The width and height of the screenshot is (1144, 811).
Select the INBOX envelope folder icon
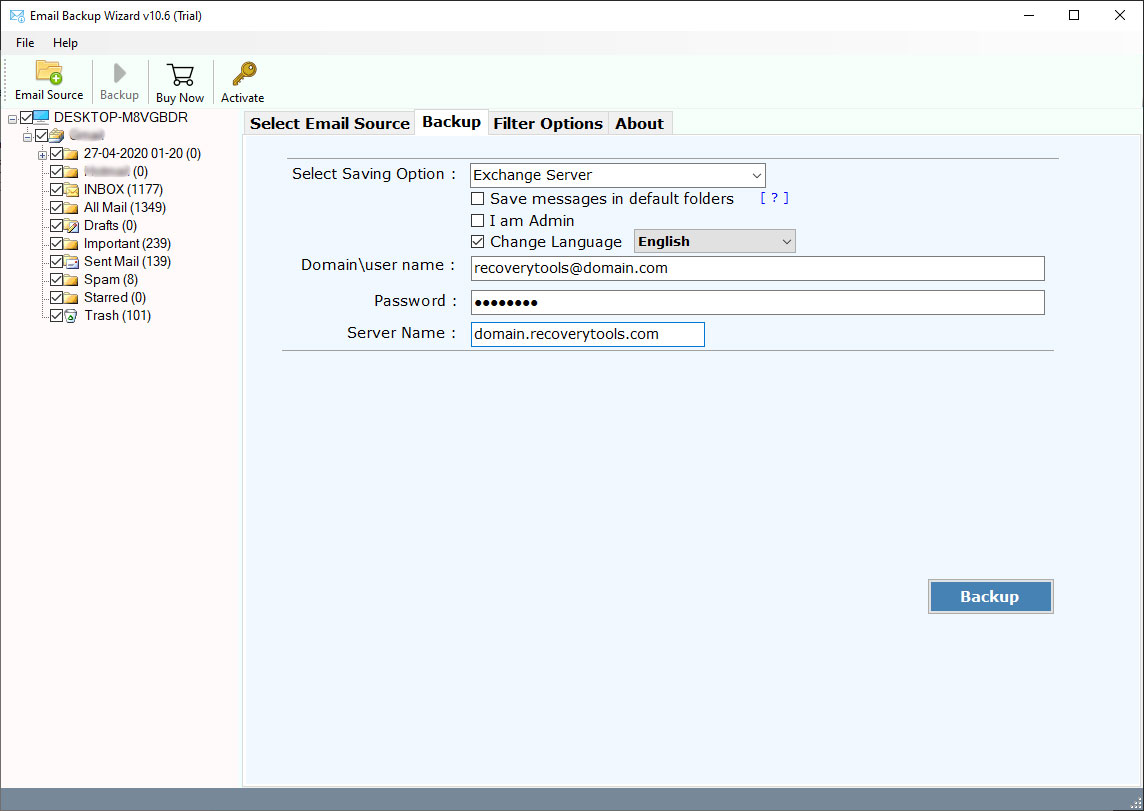[x=71, y=190]
